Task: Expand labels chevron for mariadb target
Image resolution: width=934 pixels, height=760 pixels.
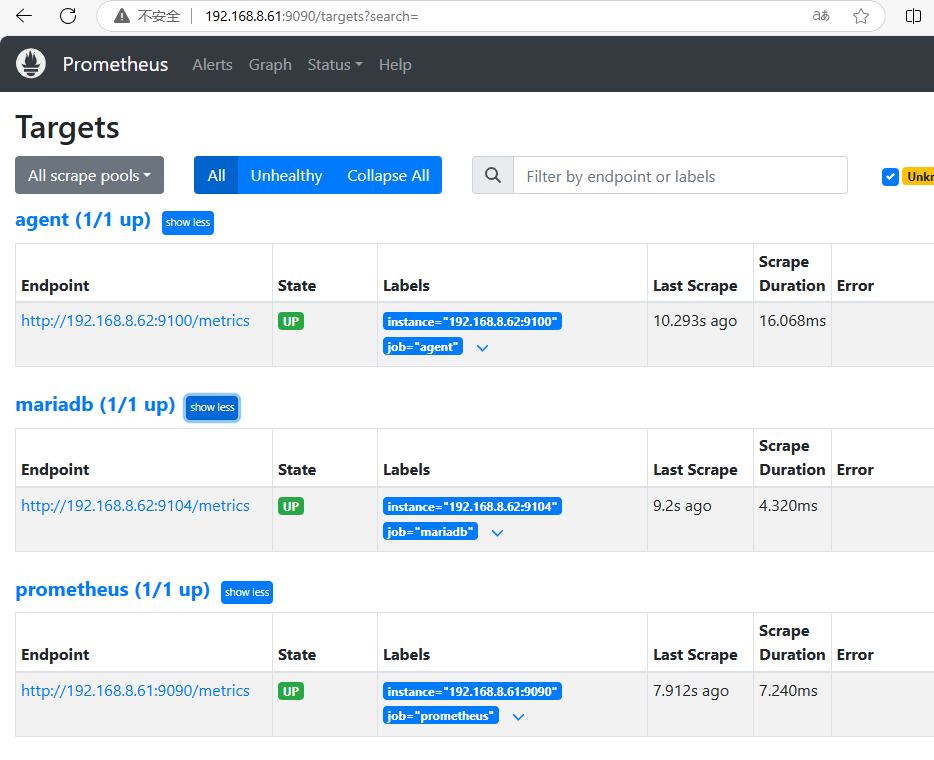Action: pos(497,533)
